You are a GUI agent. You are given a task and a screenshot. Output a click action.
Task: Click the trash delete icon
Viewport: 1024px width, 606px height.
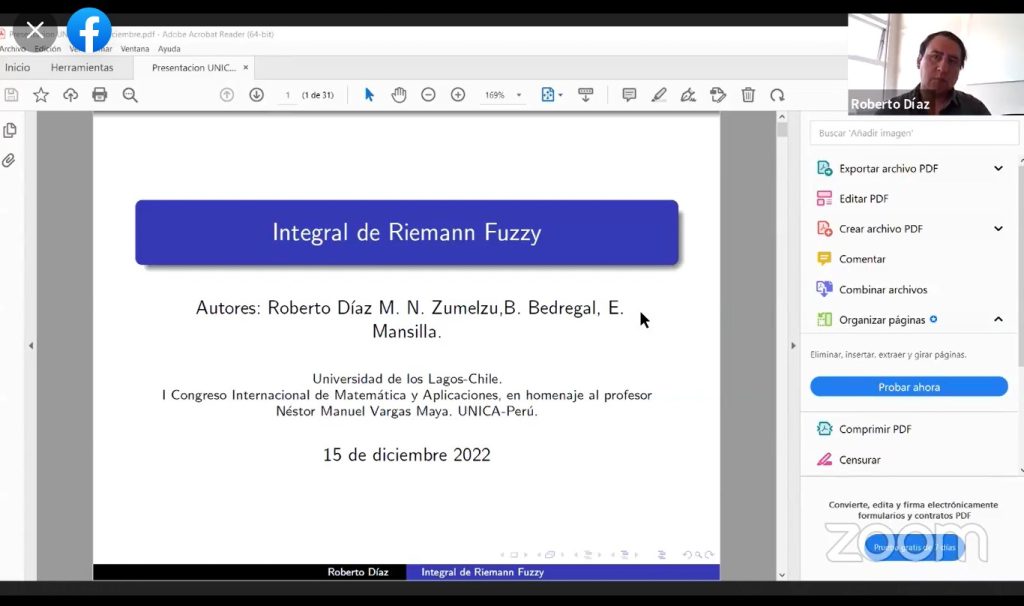coord(748,95)
